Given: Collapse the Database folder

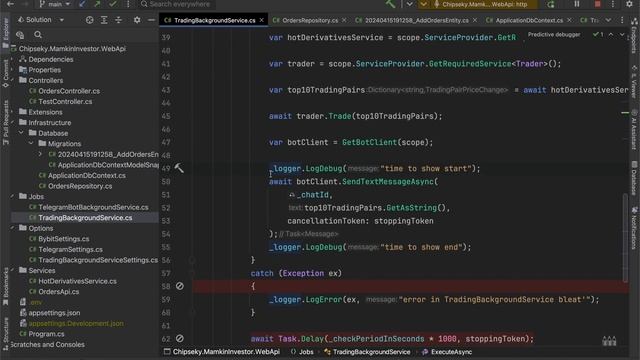Looking at the screenshot, I should (21, 133).
